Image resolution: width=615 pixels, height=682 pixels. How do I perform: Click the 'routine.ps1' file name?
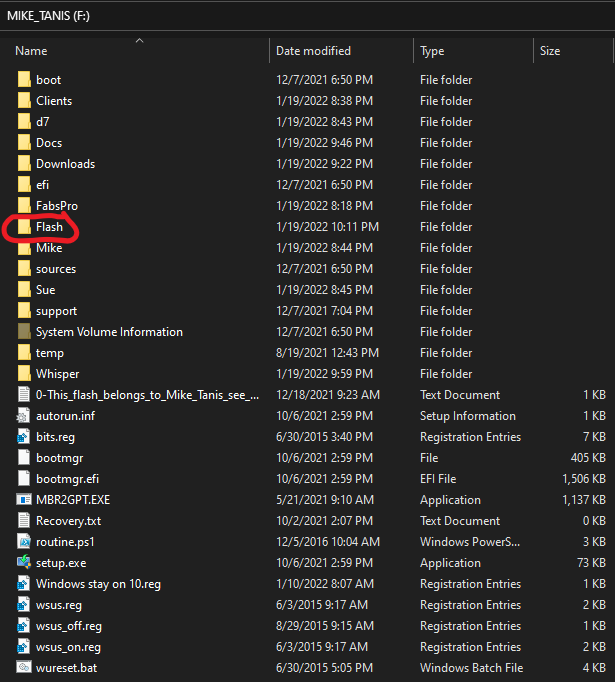[65, 542]
